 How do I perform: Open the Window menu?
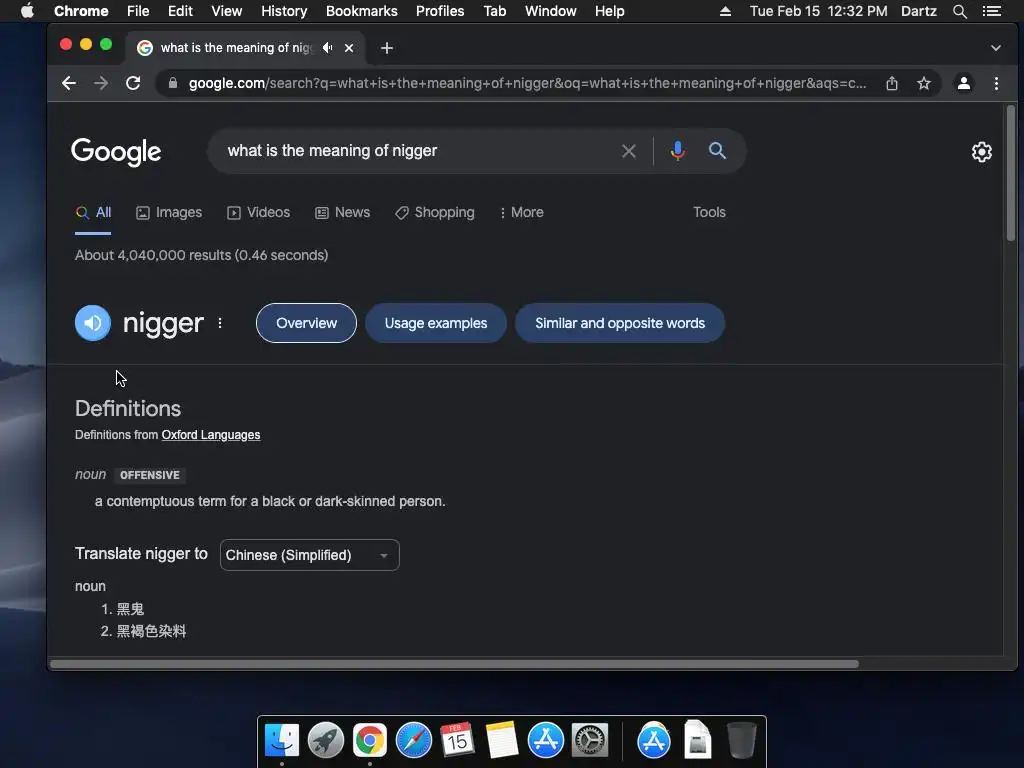tap(551, 11)
